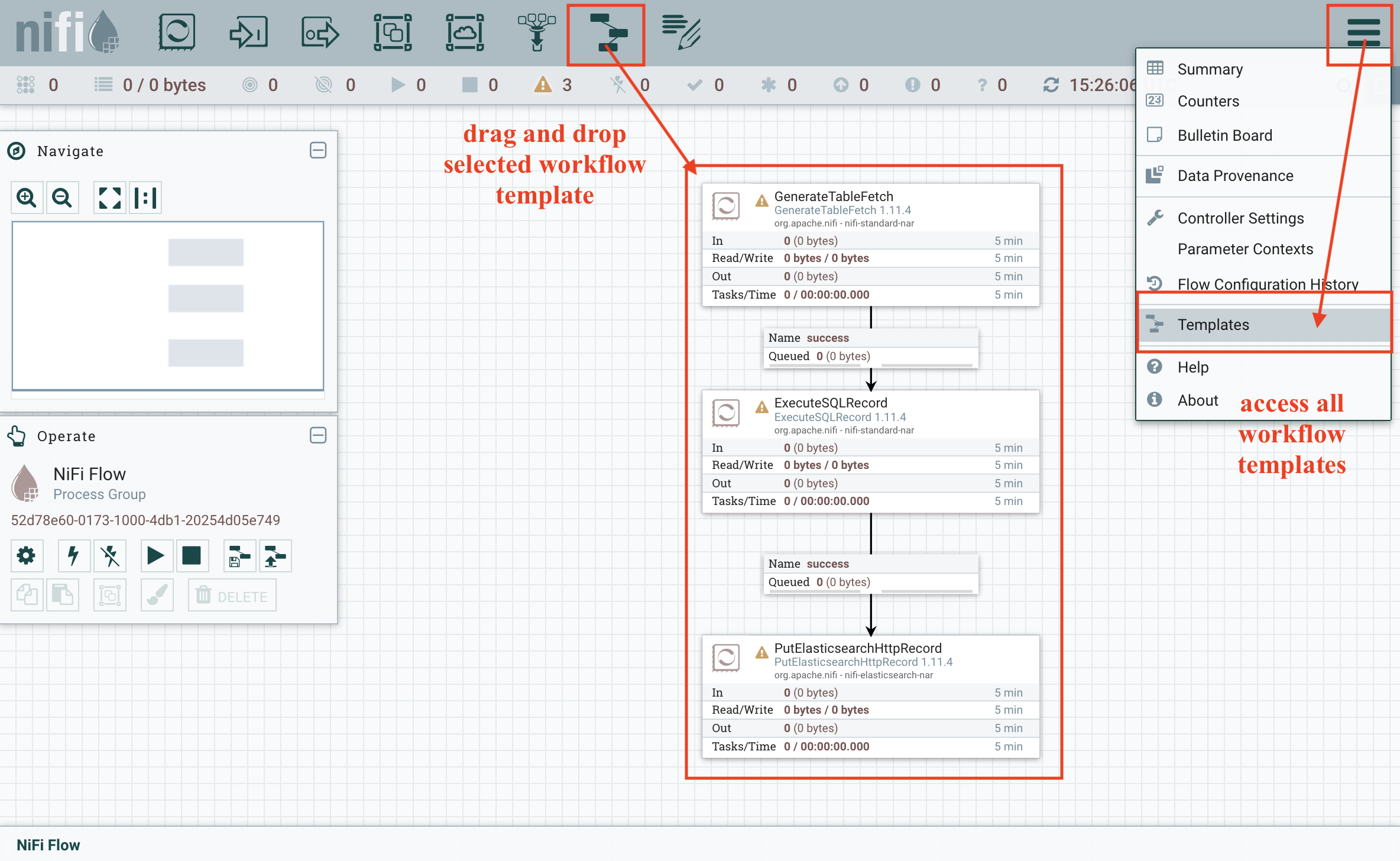Click the group icon in Operate panel
The image size is (1400, 861).
click(110, 595)
